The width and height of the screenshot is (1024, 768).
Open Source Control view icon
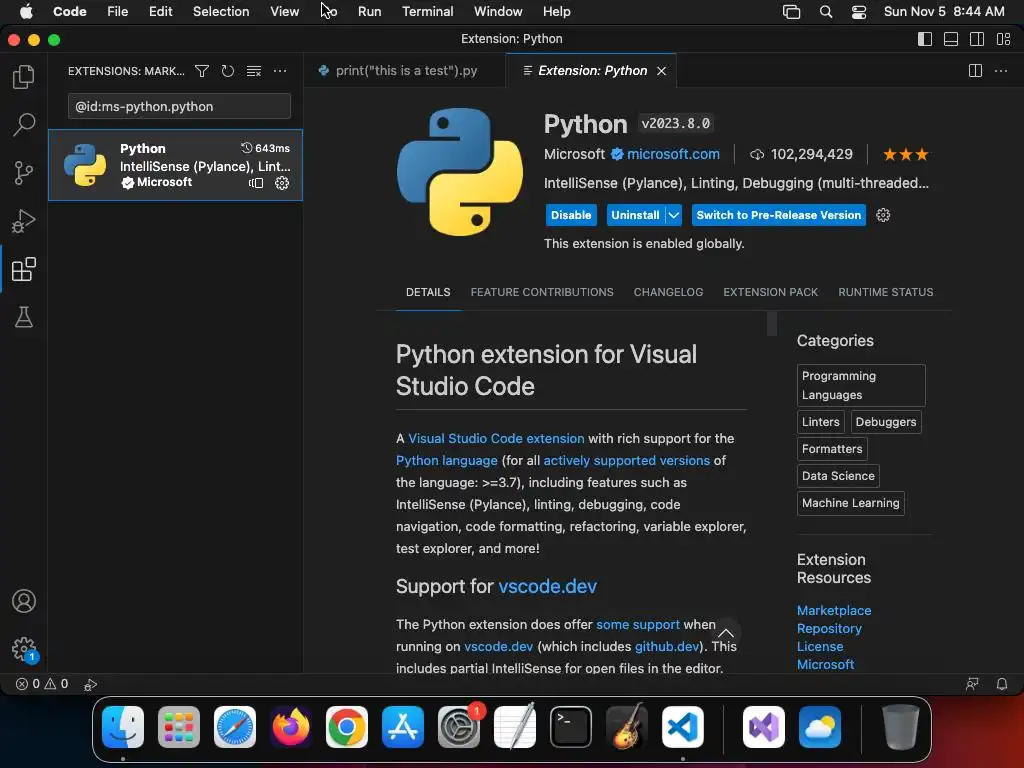coord(24,173)
